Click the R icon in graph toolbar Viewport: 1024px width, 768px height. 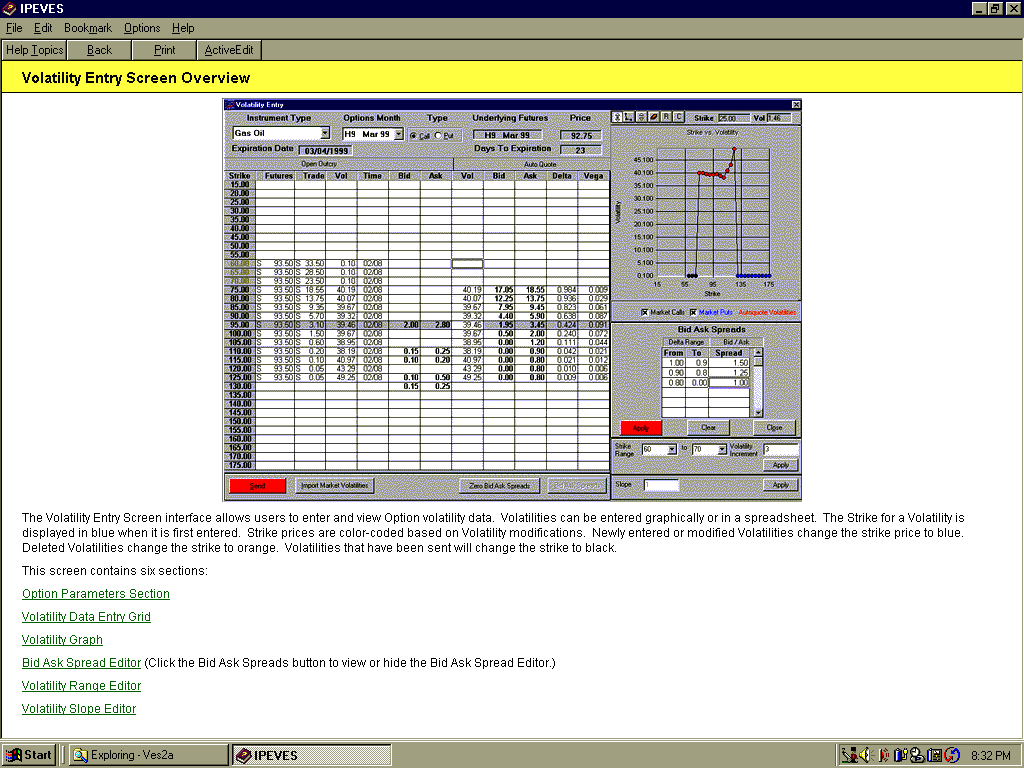[666, 118]
